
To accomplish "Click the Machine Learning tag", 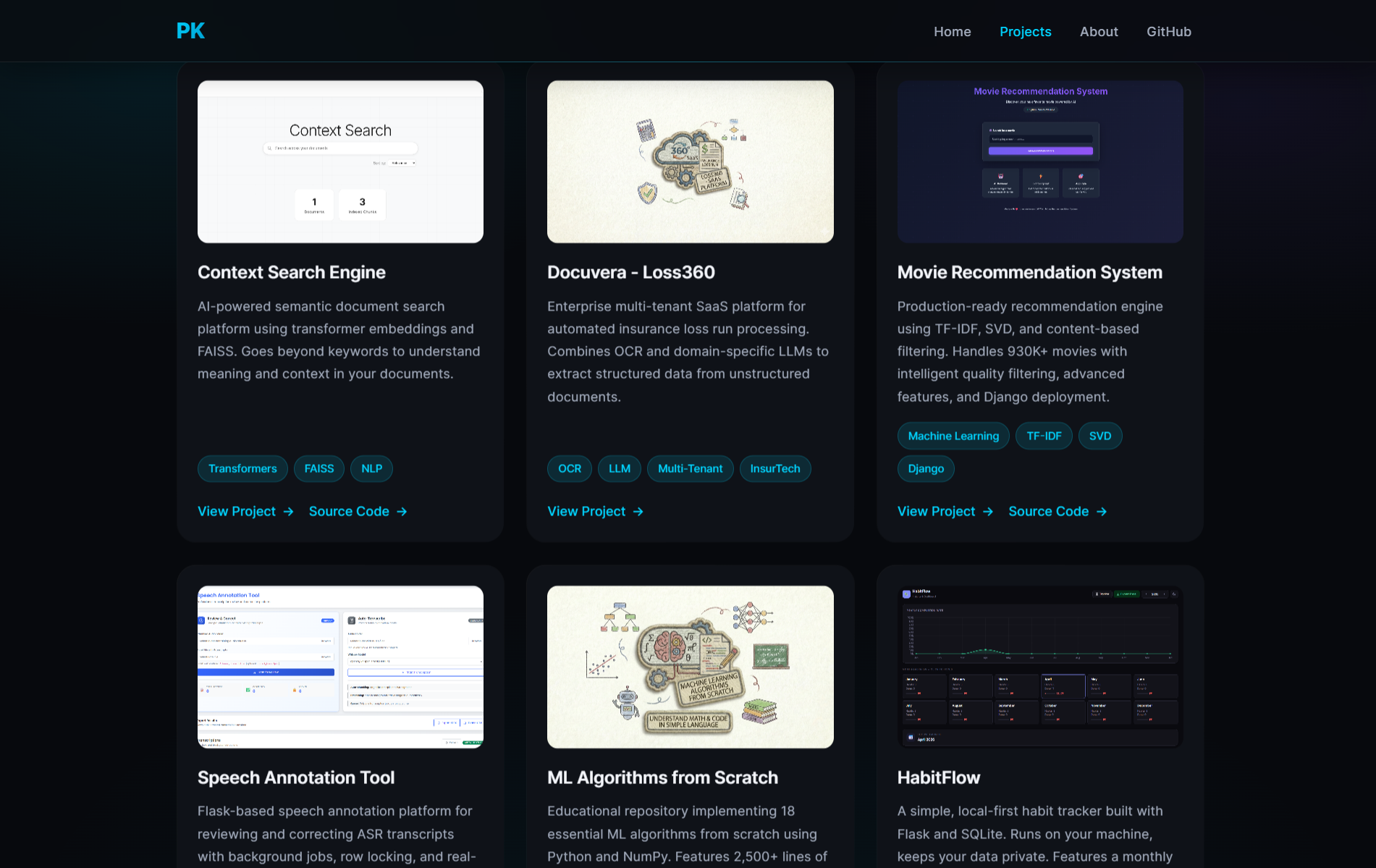I will [x=953, y=436].
